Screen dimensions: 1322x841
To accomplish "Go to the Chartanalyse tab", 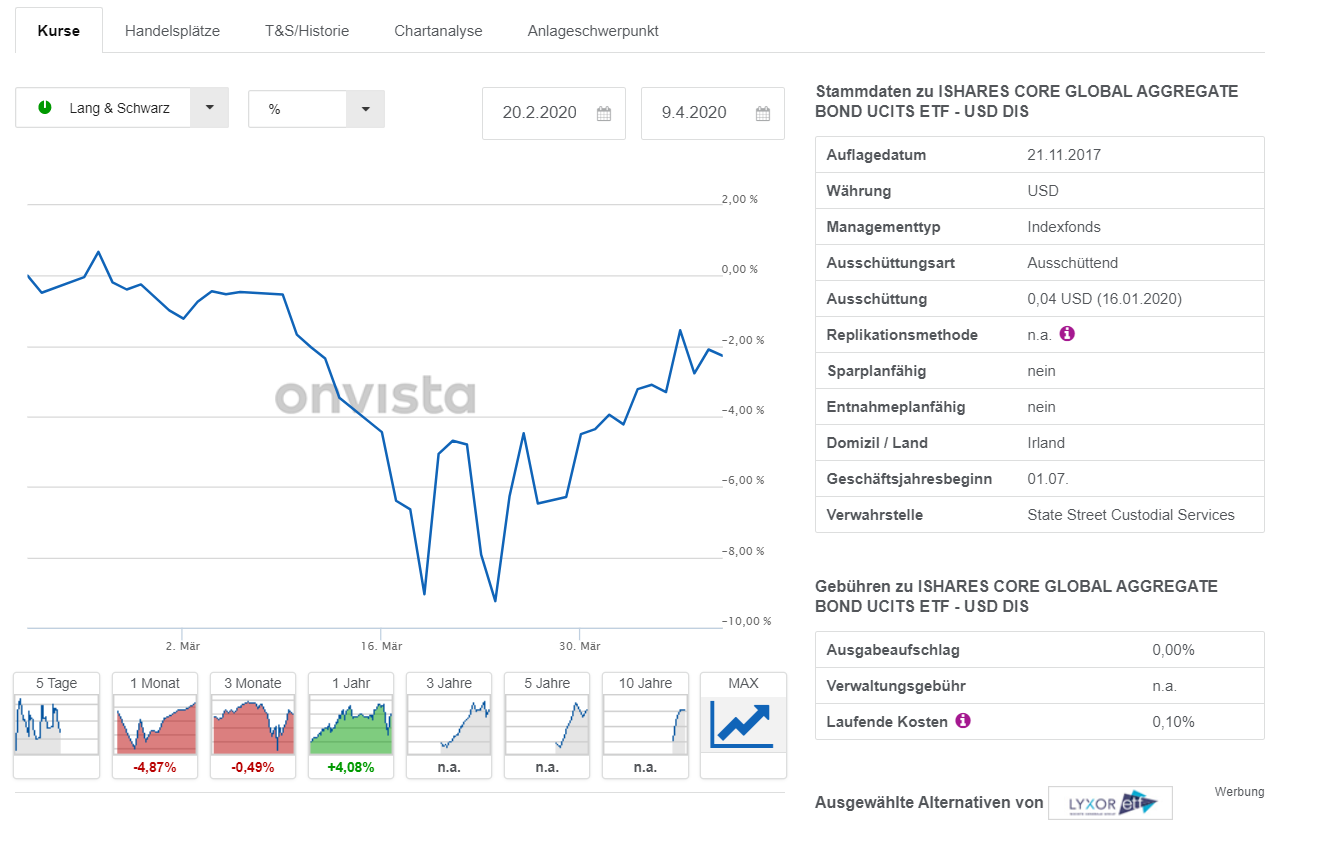I will tap(438, 31).
